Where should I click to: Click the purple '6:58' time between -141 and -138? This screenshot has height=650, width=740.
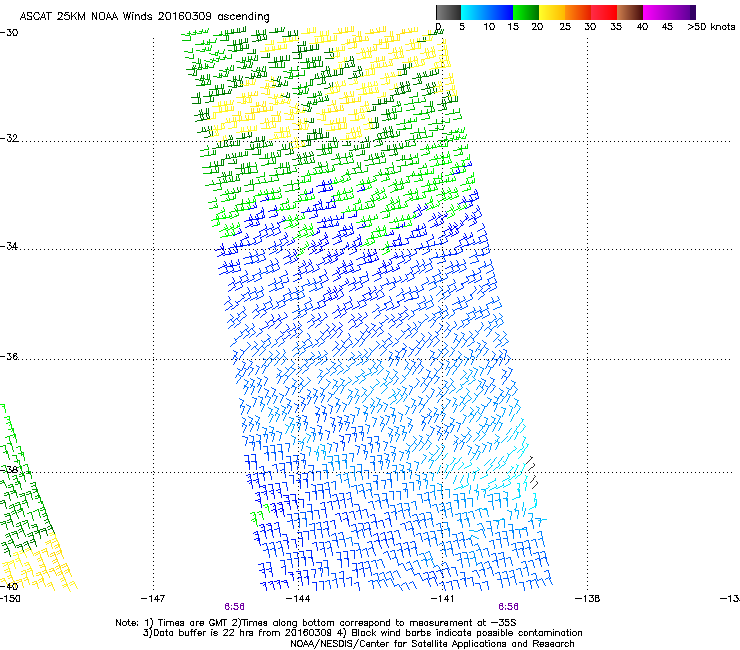click(x=508, y=607)
